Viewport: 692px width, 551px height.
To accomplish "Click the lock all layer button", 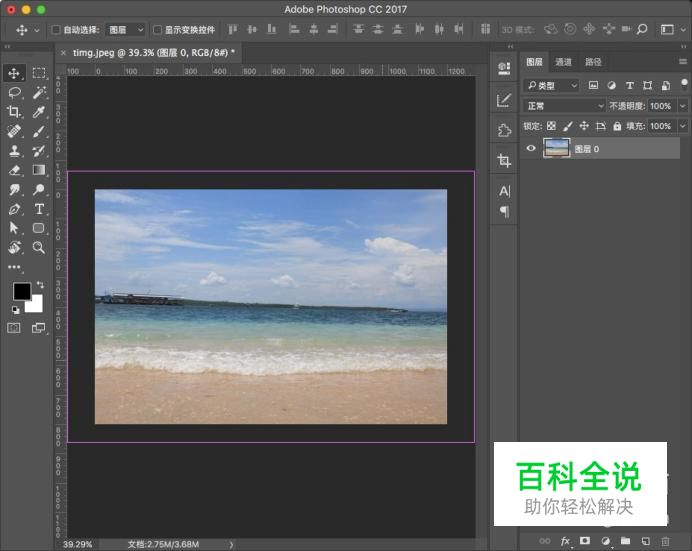I will click(617, 126).
